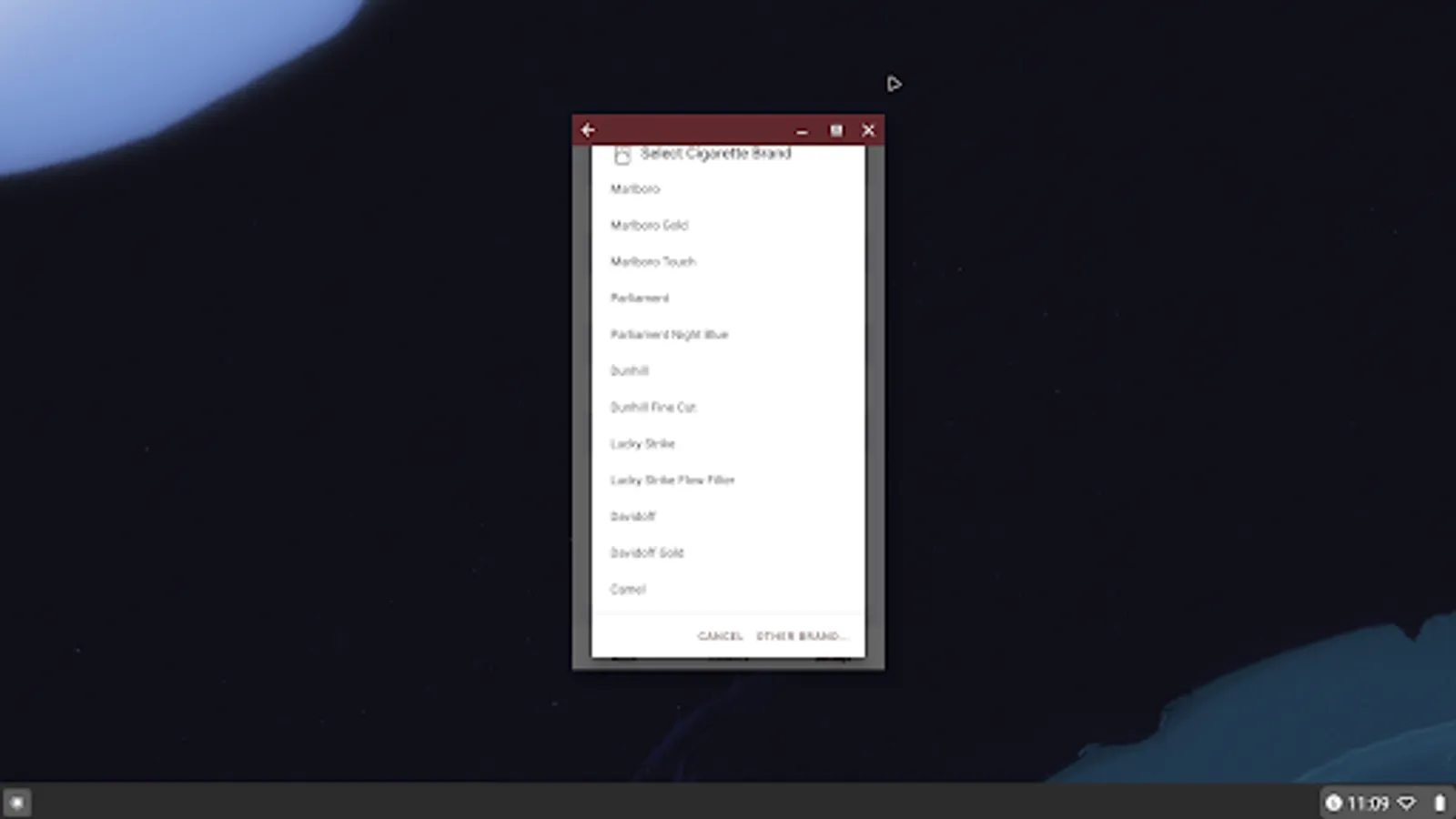The width and height of the screenshot is (1456, 819).
Task: Select Marlboro brand
Action: point(728,188)
